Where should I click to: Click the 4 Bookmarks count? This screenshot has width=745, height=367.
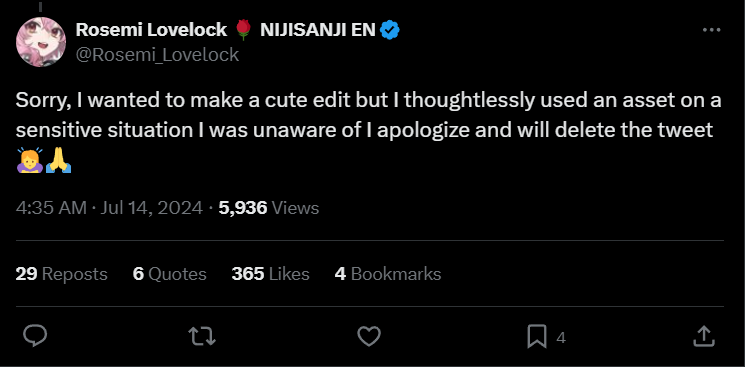point(388,274)
